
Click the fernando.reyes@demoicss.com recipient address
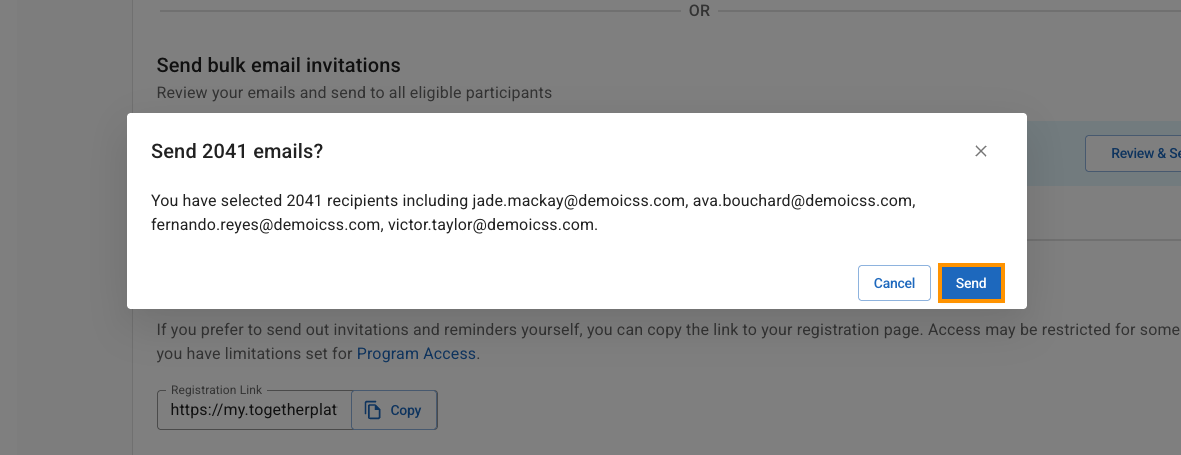265,224
